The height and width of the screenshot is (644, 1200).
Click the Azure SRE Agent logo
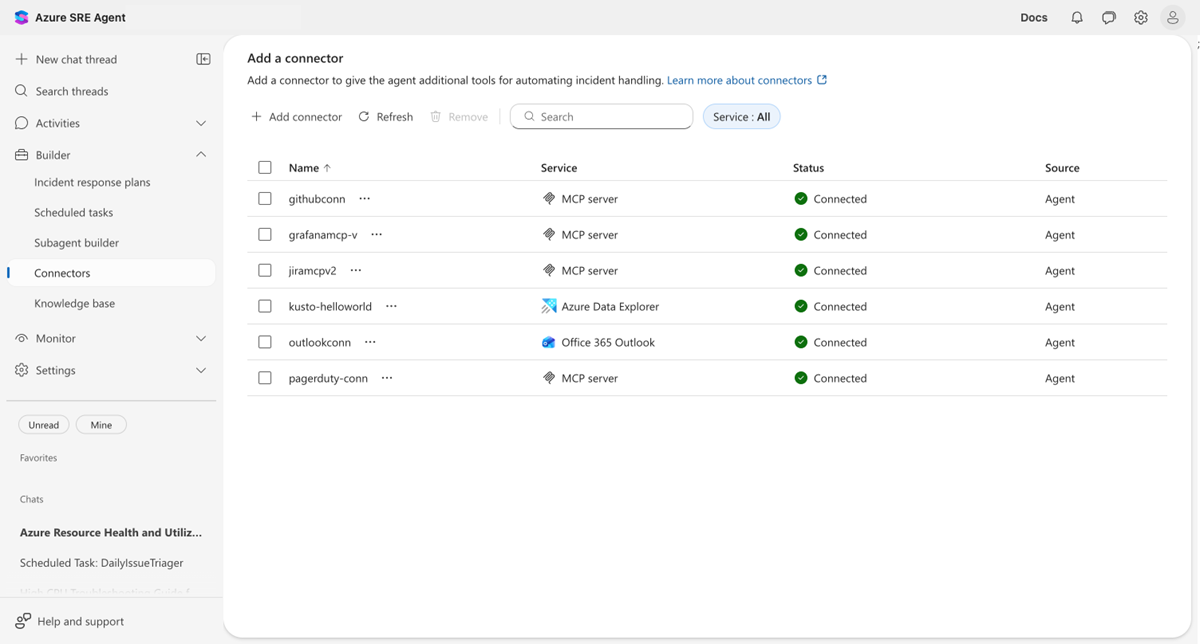(x=22, y=18)
